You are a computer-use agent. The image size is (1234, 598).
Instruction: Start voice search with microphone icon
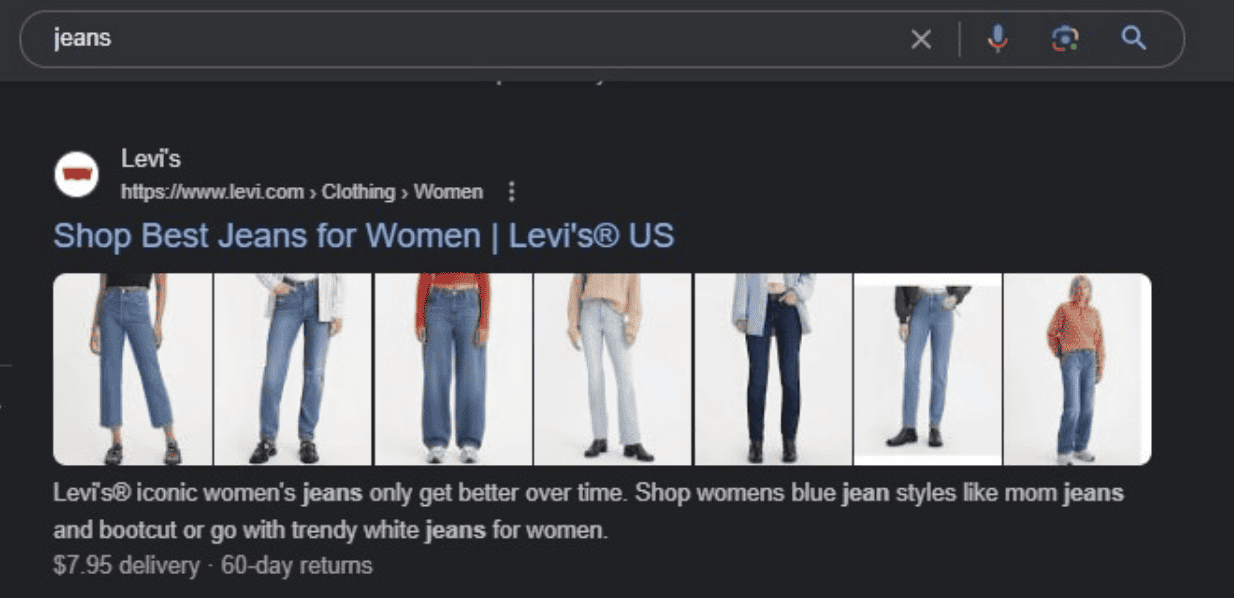[x=997, y=39]
